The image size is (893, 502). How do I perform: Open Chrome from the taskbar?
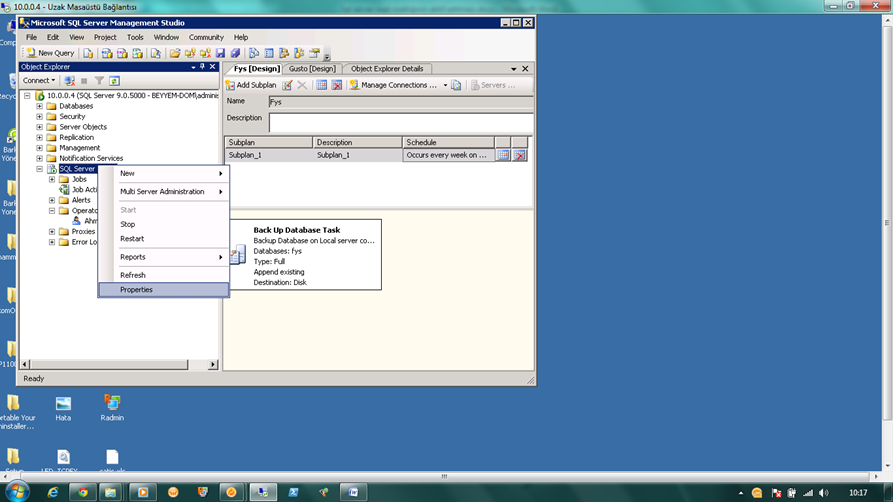pyautogui.click(x=83, y=492)
